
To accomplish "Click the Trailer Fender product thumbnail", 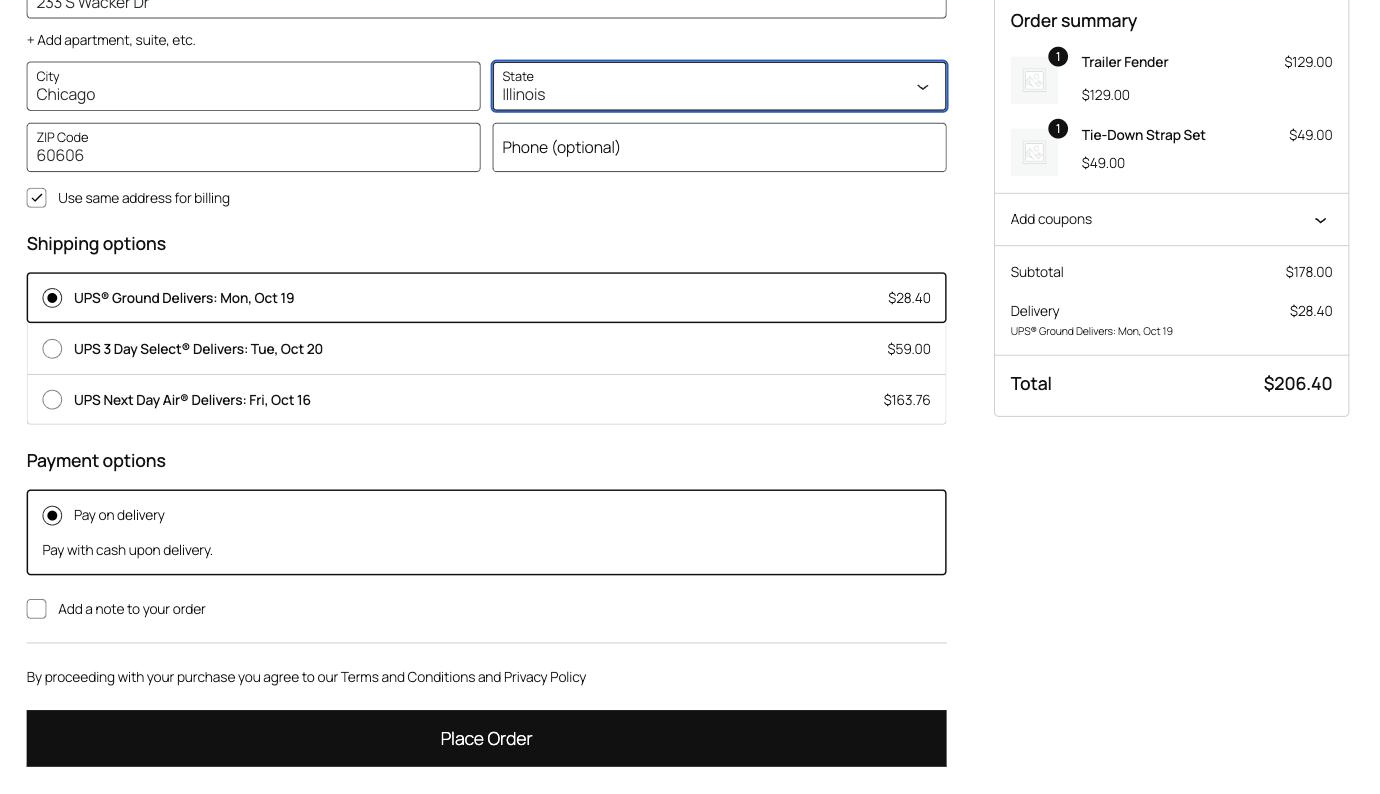I will click(1034, 80).
